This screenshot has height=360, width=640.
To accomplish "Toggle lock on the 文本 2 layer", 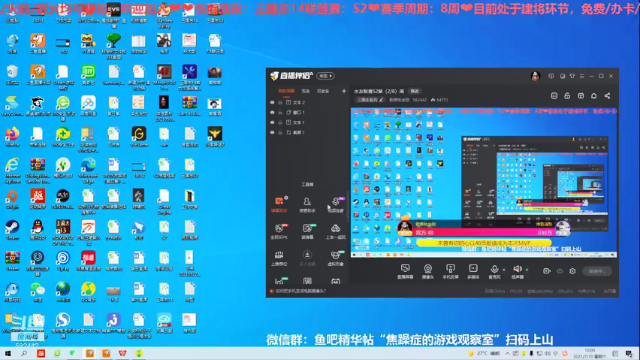I will pyautogui.click(x=280, y=102).
